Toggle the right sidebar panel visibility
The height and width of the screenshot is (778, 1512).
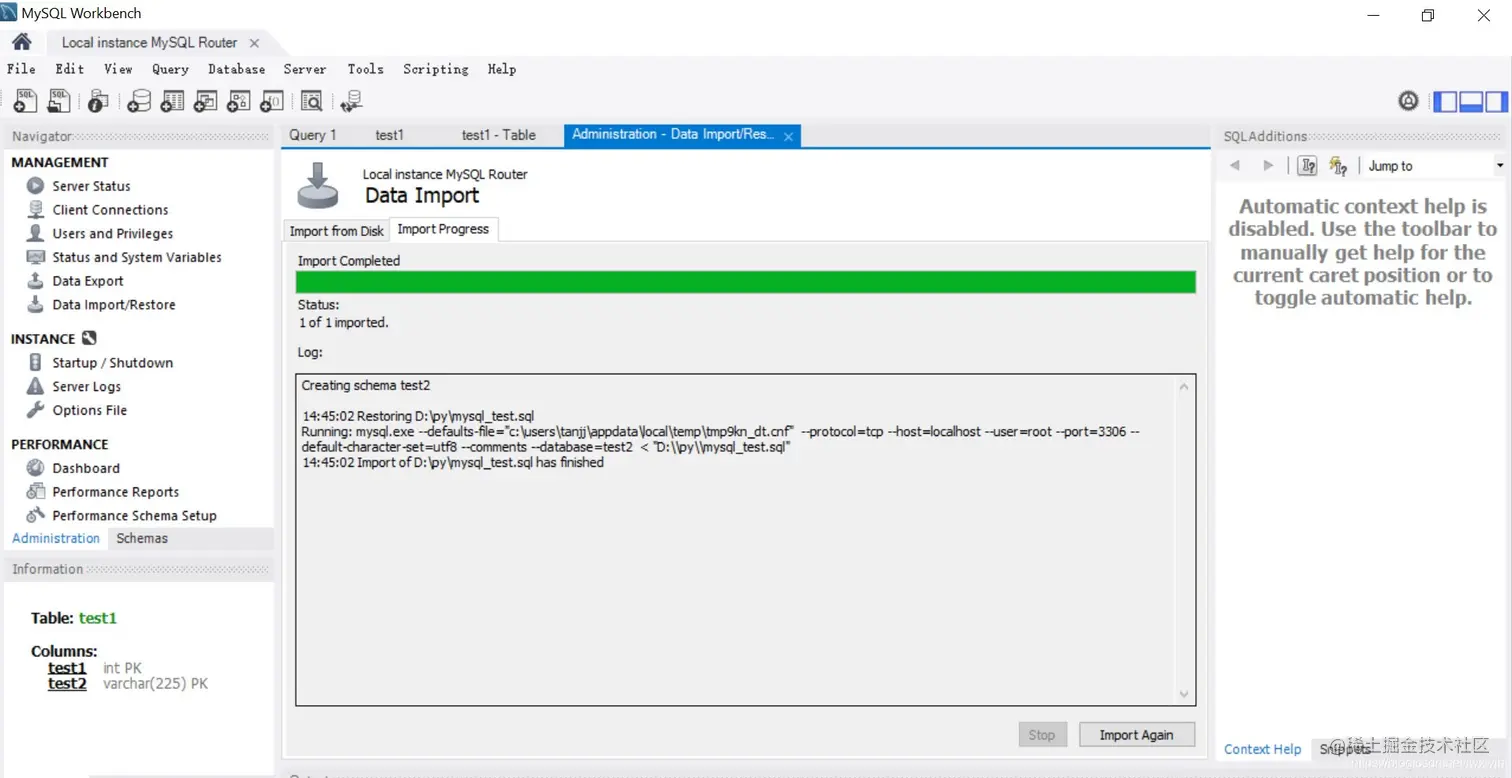[x=1496, y=101]
